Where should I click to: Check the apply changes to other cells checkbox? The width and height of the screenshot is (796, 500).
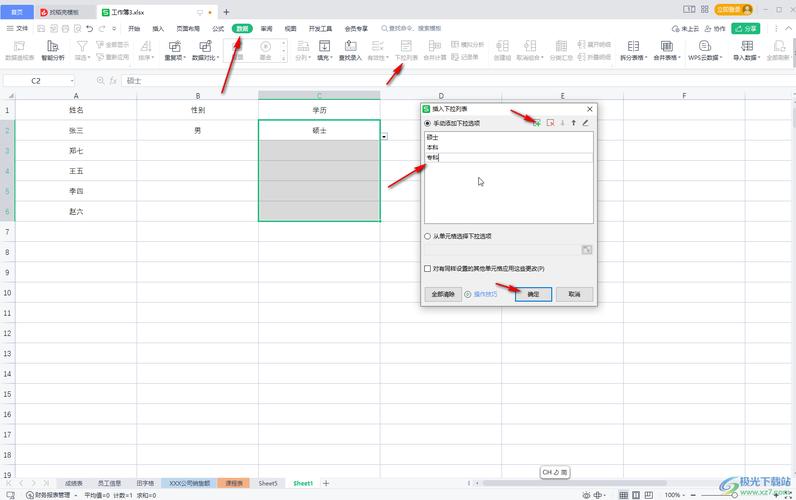[x=427, y=269]
